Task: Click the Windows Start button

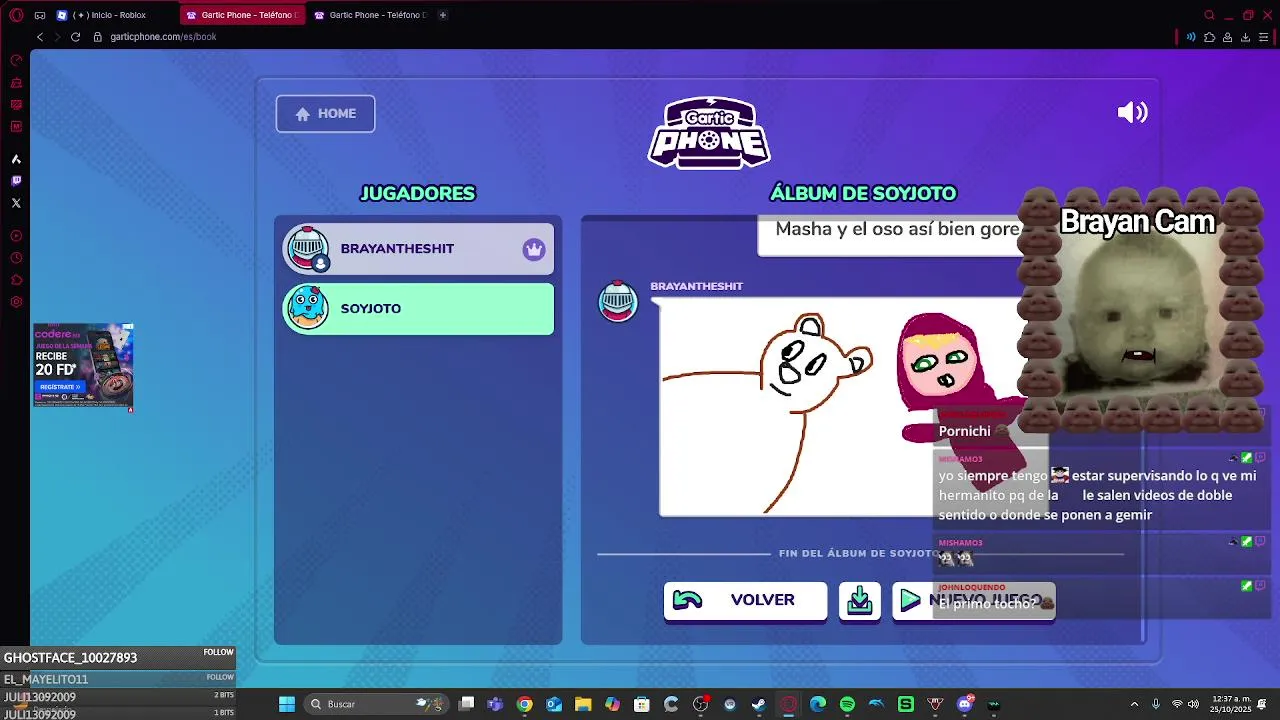Action: (287, 704)
